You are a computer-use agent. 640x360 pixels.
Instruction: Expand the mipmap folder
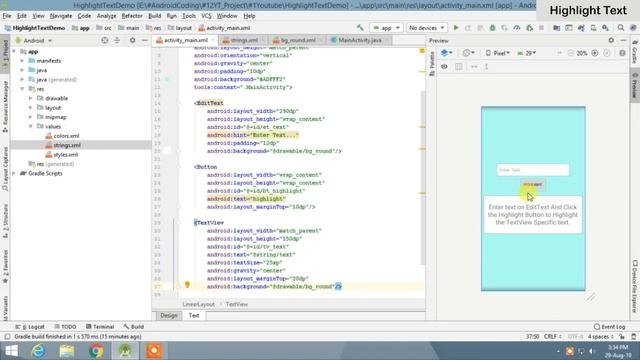[x=31, y=117]
